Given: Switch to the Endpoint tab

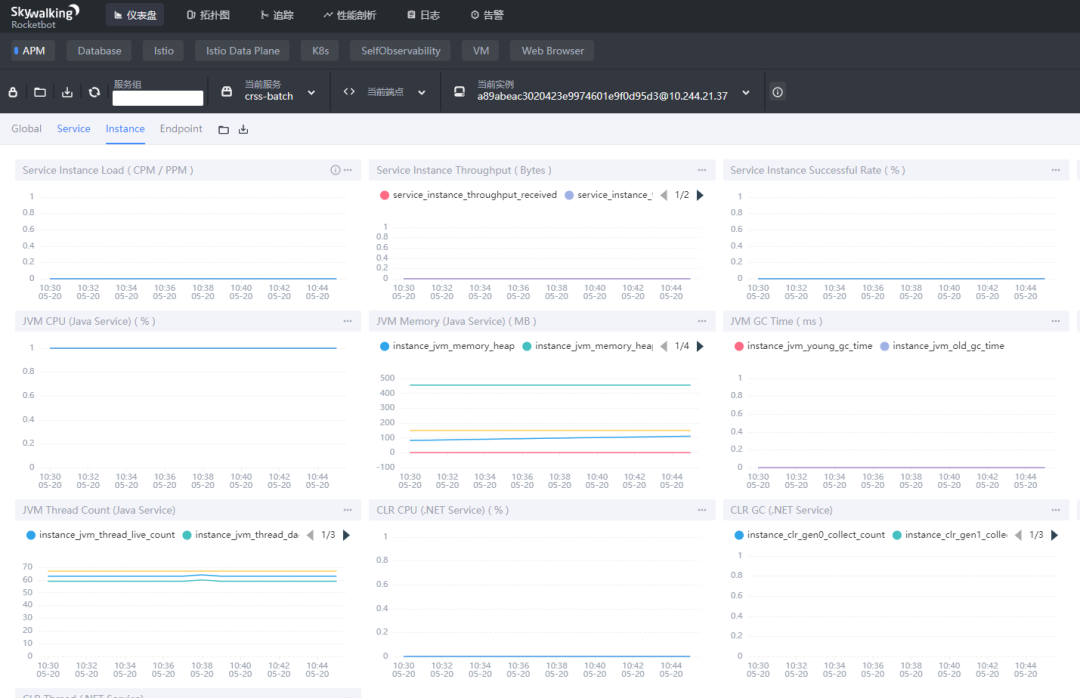Looking at the screenshot, I should pyautogui.click(x=181, y=129).
